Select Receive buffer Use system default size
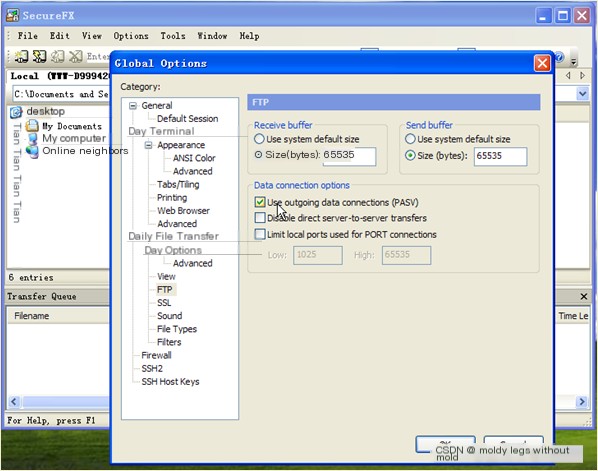 click(259, 139)
